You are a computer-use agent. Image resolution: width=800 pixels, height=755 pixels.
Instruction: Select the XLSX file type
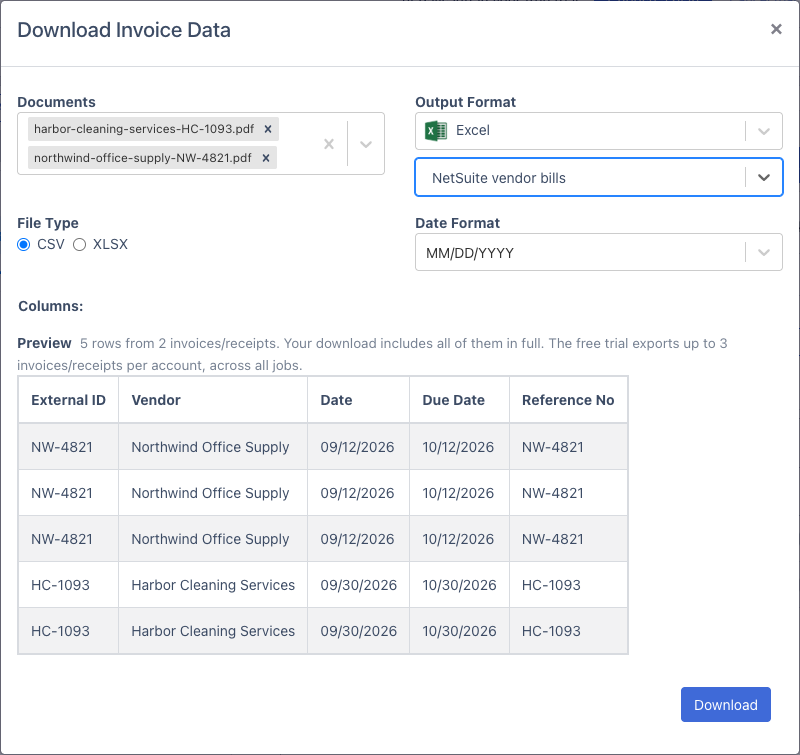tap(79, 245)
